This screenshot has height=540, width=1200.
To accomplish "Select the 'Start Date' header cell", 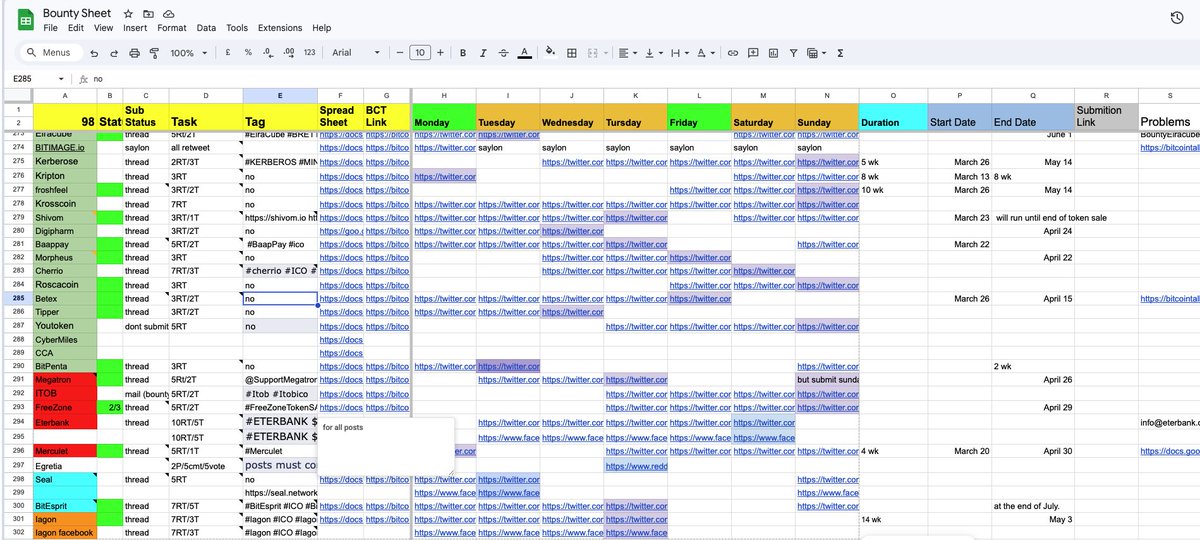I will click(x=959, y=116).
